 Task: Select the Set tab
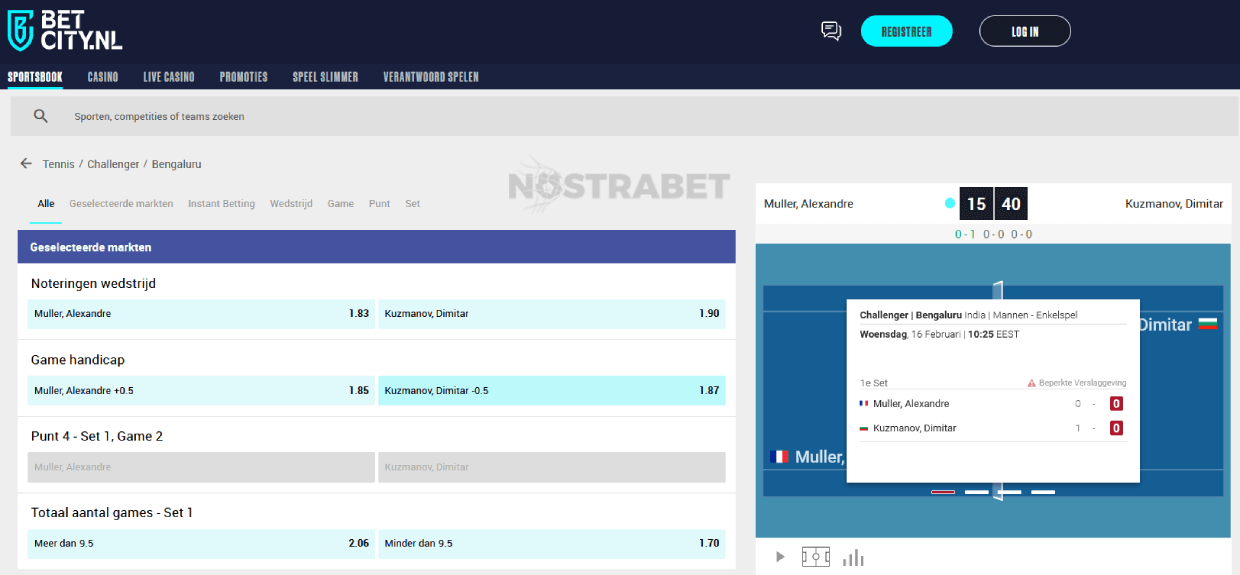click(x=412, y=203)
